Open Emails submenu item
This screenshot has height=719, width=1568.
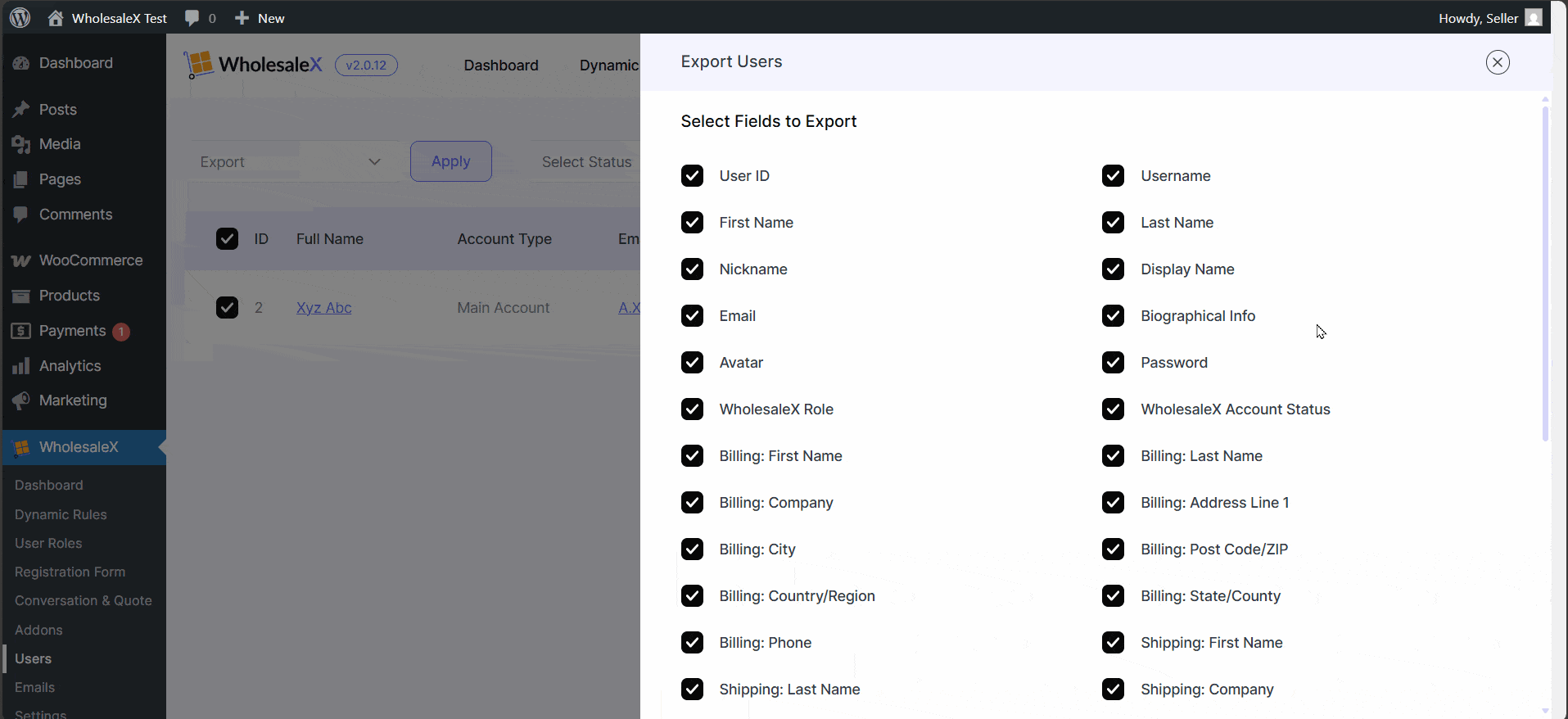pyautogui.click(x=34, y=687)
